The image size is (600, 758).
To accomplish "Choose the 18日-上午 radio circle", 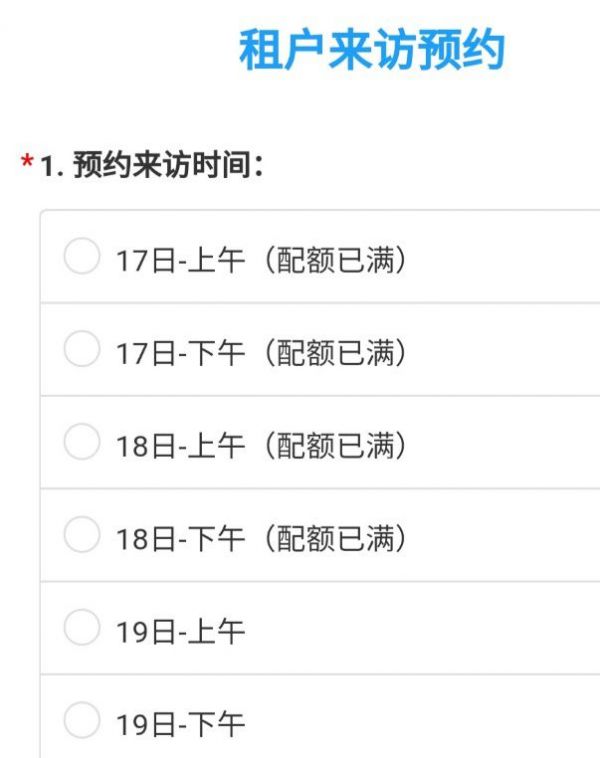I will click(x=81, y=443).
